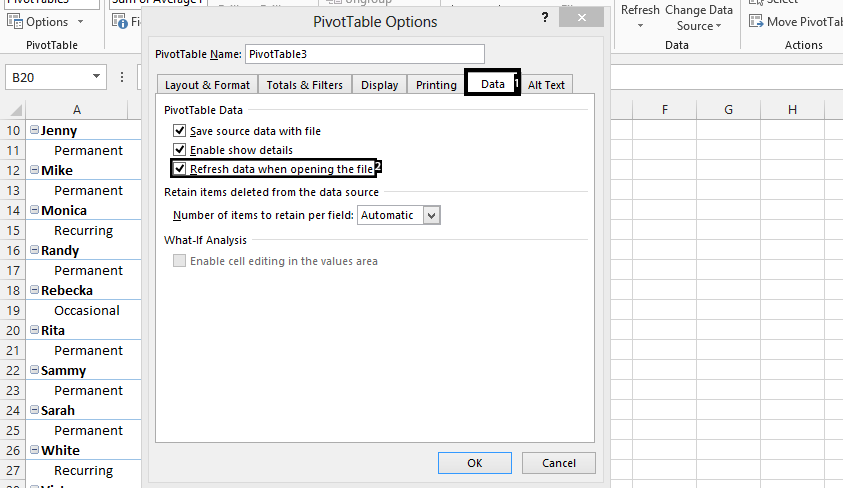The width and height of the screenshot is (843, 488).
Task: Open the items to retain per field dropdown
Action: click(x=432, y=216)
